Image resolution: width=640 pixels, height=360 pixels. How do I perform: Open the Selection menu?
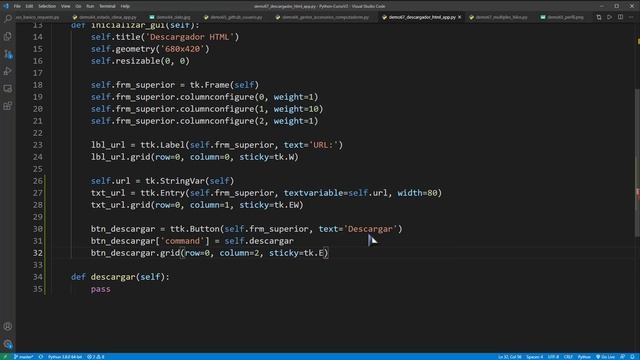point(47,6)
